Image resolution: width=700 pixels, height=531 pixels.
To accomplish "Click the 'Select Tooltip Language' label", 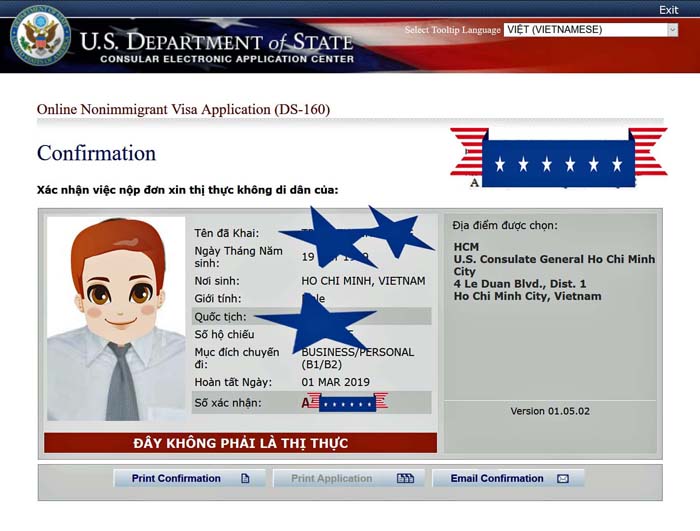I will [x=453, y=30].
